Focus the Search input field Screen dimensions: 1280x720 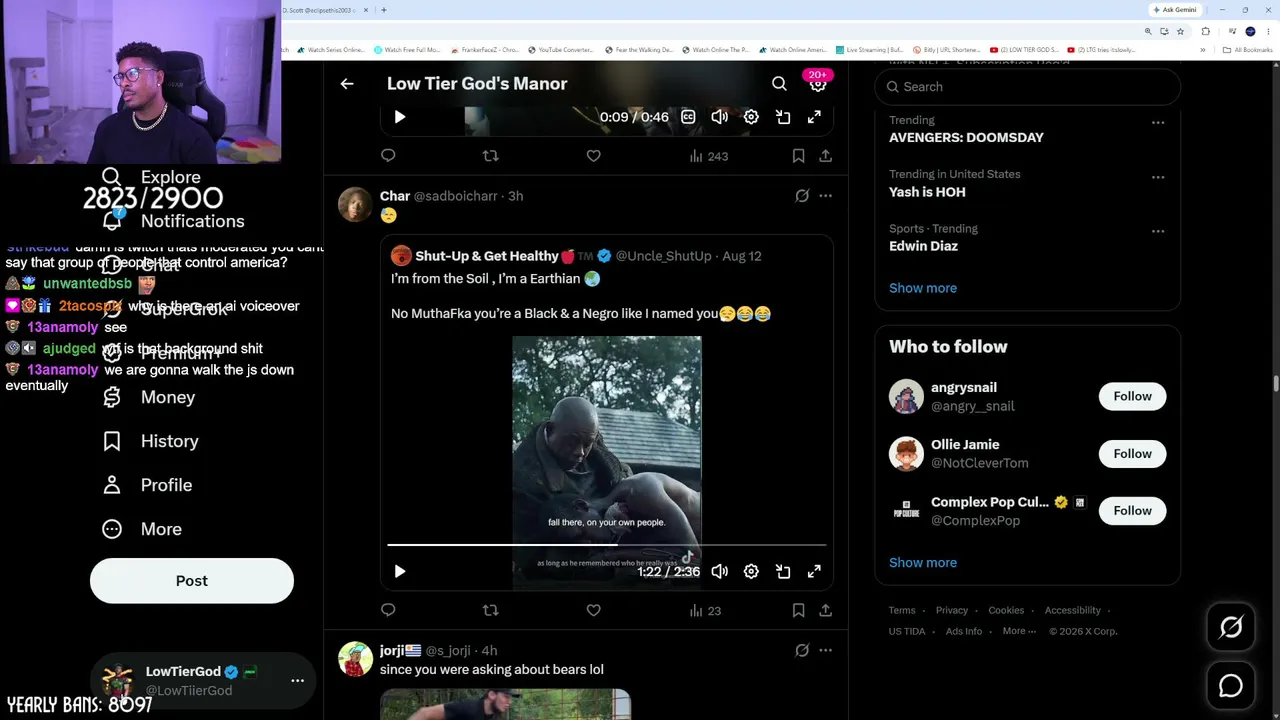[1028, 87]
